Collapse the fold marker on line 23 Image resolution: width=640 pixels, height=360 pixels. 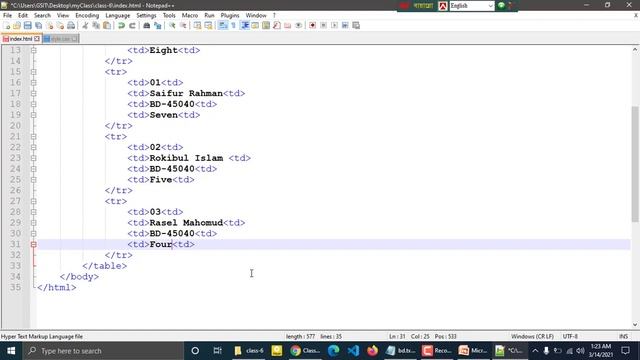tap(33, 158)
